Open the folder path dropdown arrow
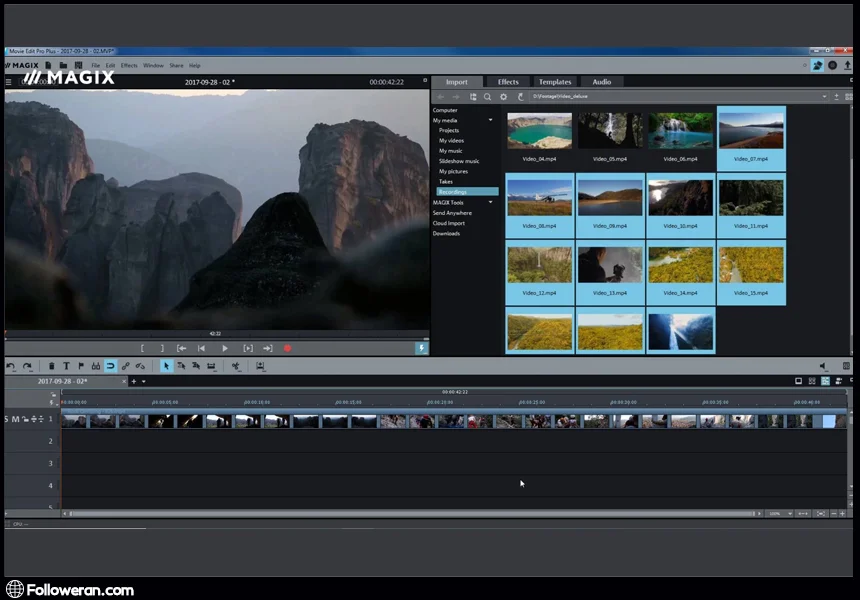The image size is (860, 600). (x=824, y=97)
